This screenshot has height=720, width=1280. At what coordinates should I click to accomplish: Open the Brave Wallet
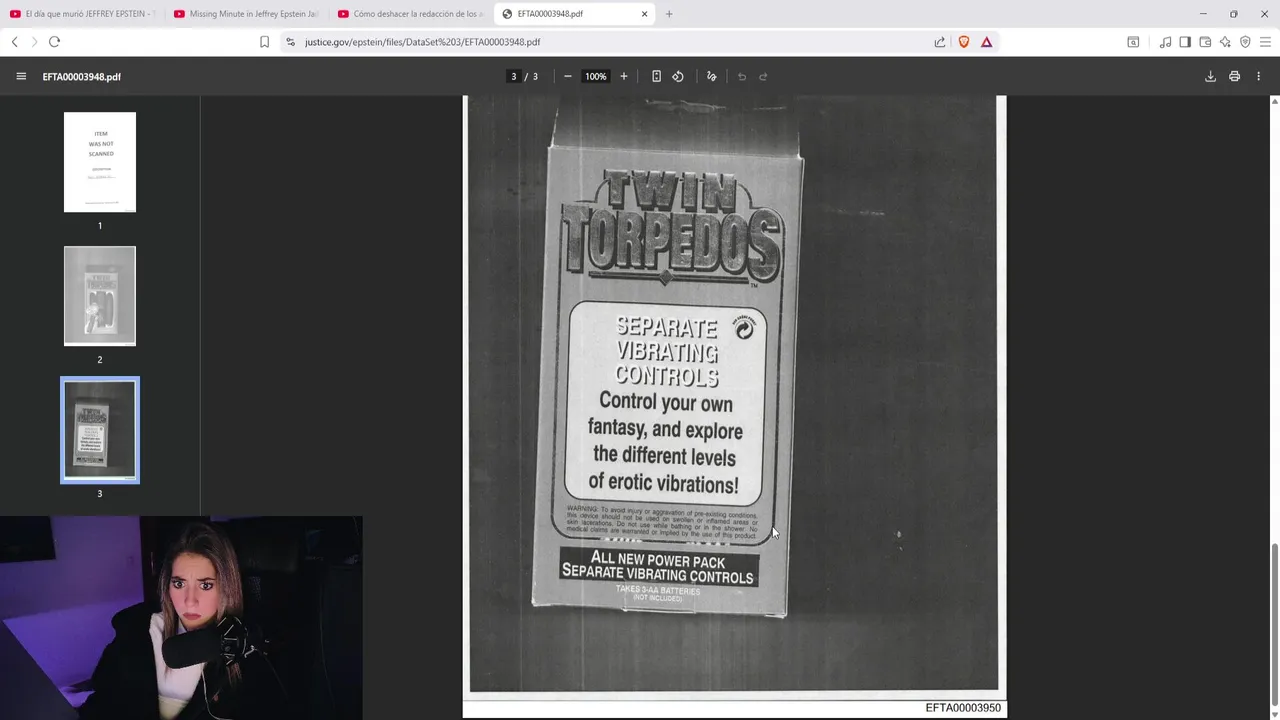pyautogui.click(x=1205, y=42)
